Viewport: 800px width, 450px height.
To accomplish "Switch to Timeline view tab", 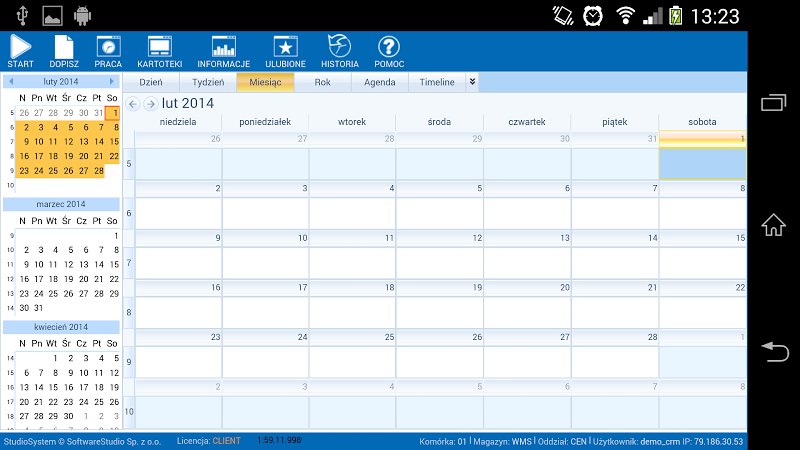I will pos(437,82).
